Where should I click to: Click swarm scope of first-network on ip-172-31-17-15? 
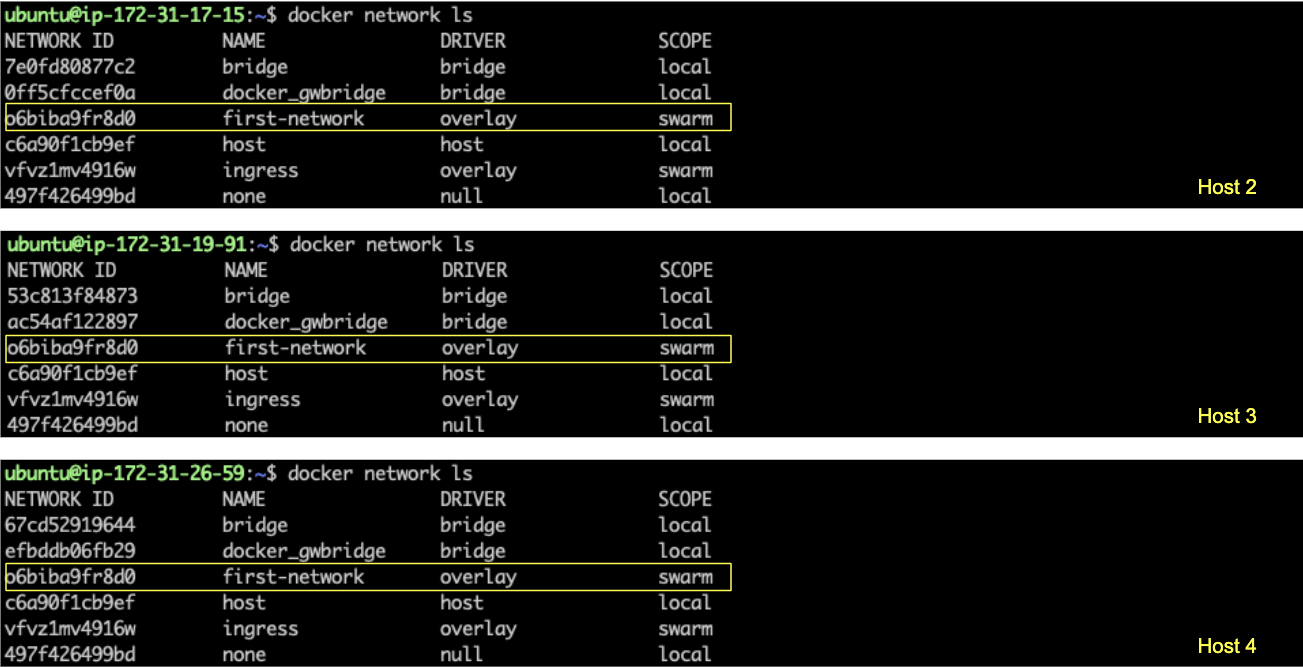tap(685, 119)
